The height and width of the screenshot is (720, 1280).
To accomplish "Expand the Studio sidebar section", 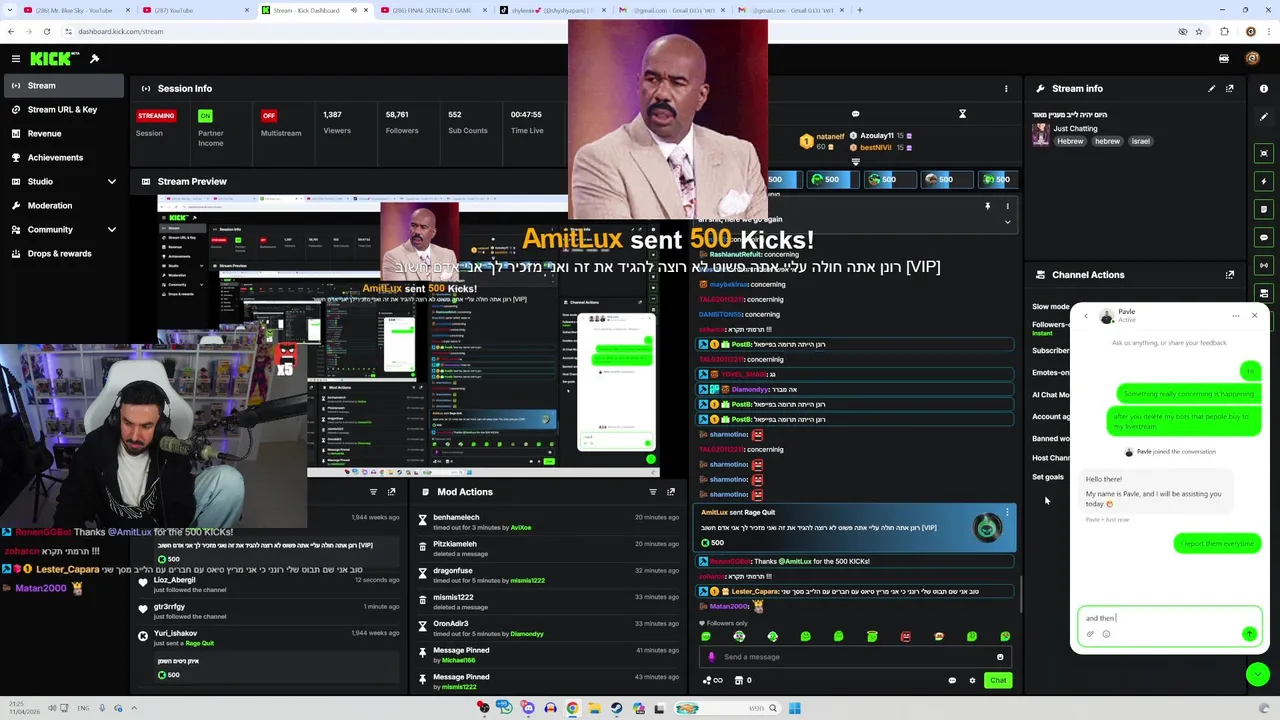I will (111, 181).
